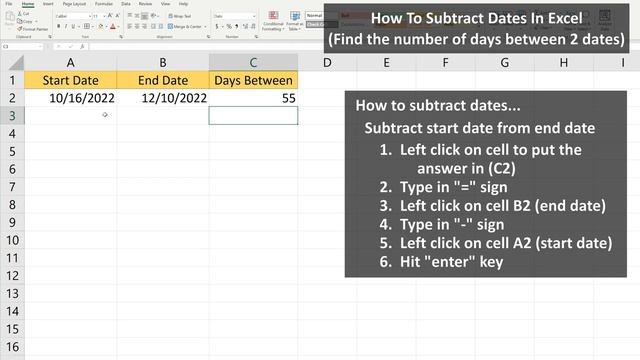The width and height of the screenshot is (640, 360).
Task: Select row 2 header
Action: [12, 98]
